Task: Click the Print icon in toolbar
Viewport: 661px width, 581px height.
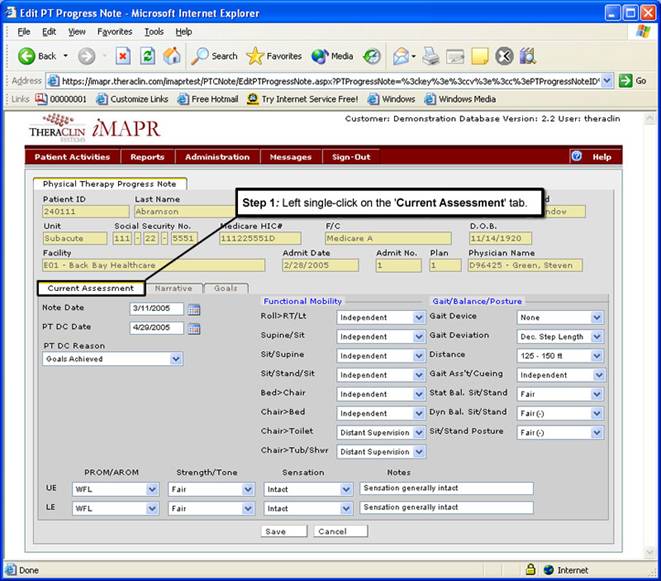Action: point(430,56)
